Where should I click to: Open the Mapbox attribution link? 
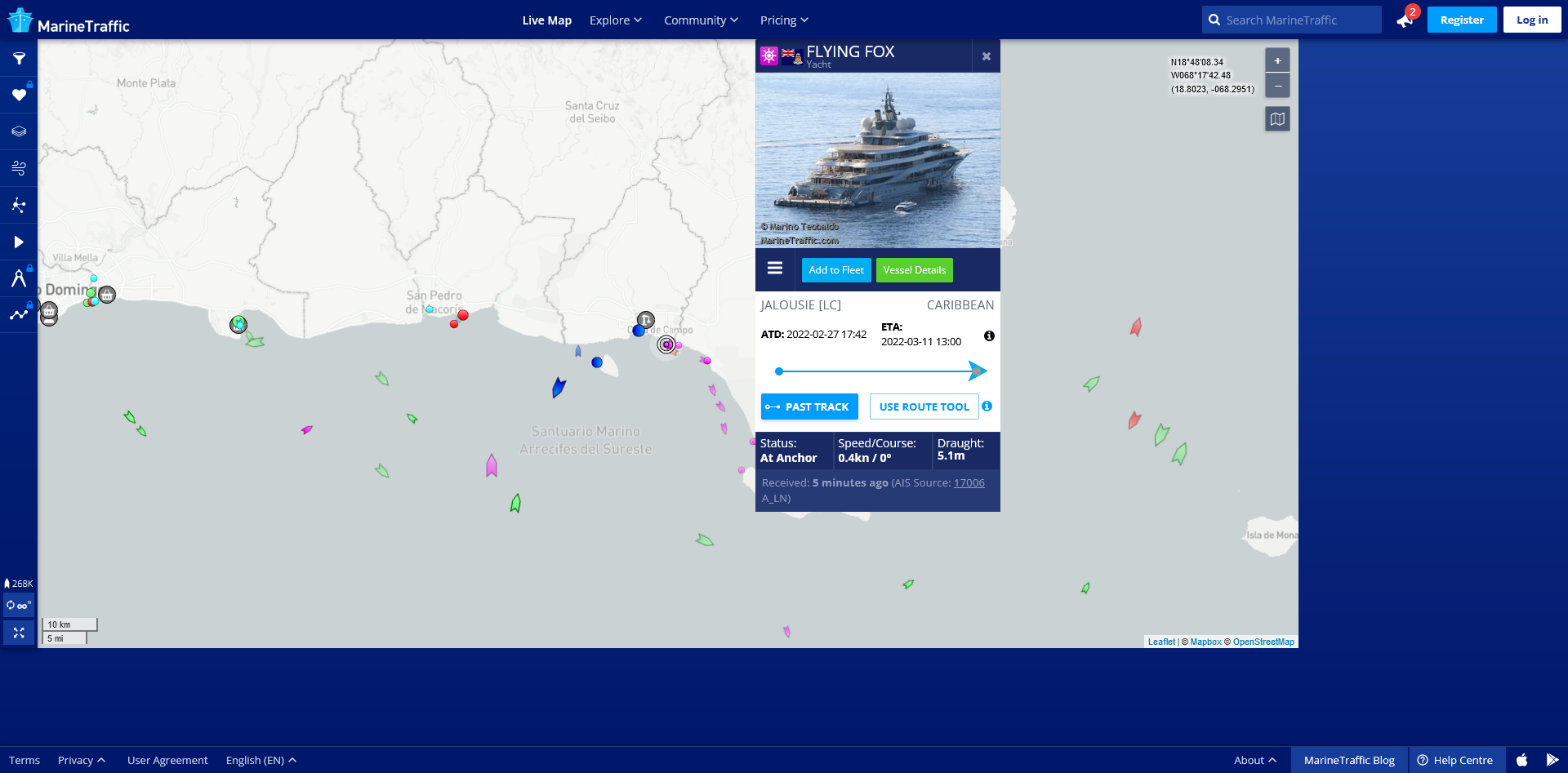coord(1205,642)
